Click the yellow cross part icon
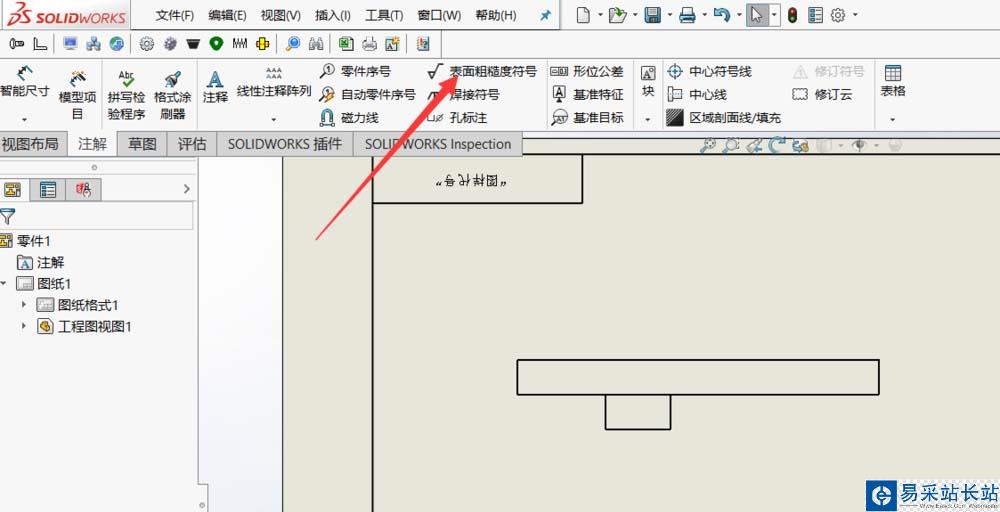The width and height of the screenshot is (1000, 512). 262,43
